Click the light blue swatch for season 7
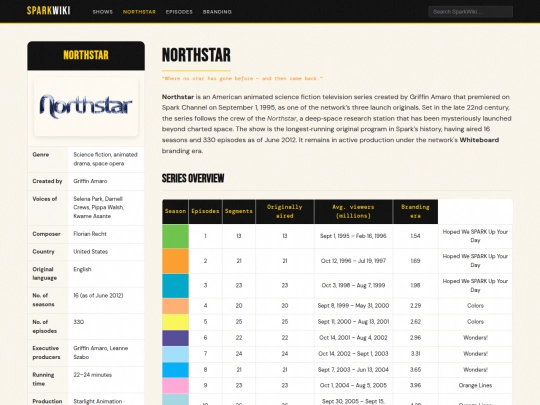Viewport: 540px width, 405px height. coord(175,354)
